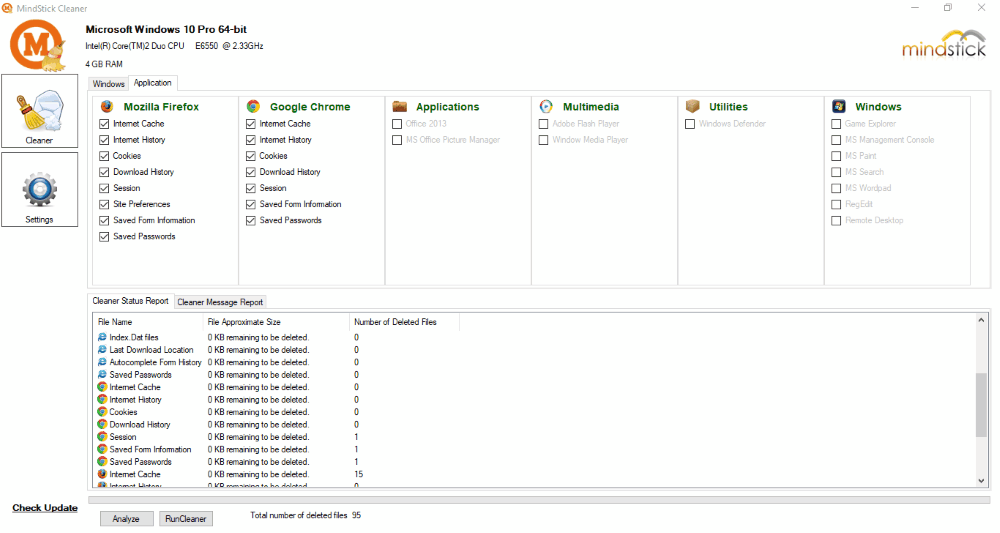Click the Google Chrome group icon
Viewport: 1000px width, 533px height.
[253, 106]
